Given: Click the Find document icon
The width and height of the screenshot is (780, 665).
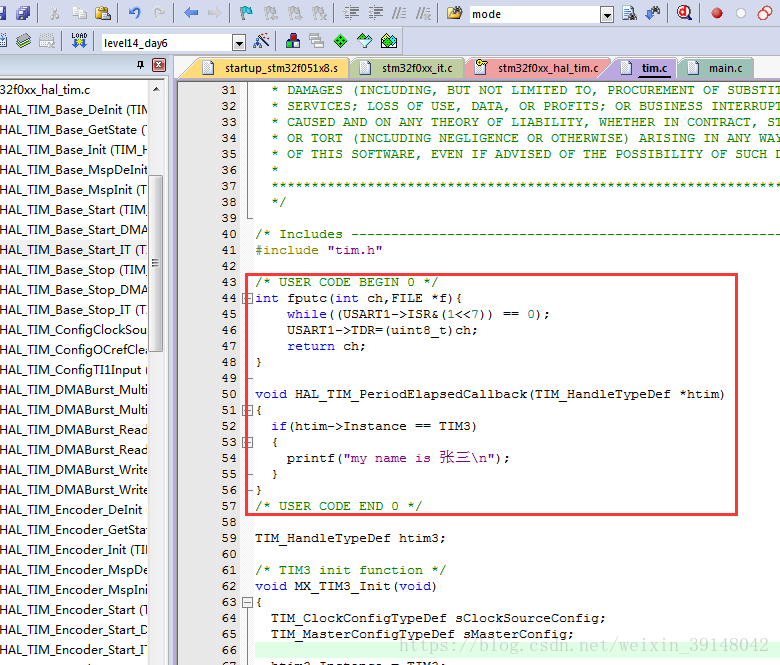Looking at the screenshot, I should click(x=629, y=13).
